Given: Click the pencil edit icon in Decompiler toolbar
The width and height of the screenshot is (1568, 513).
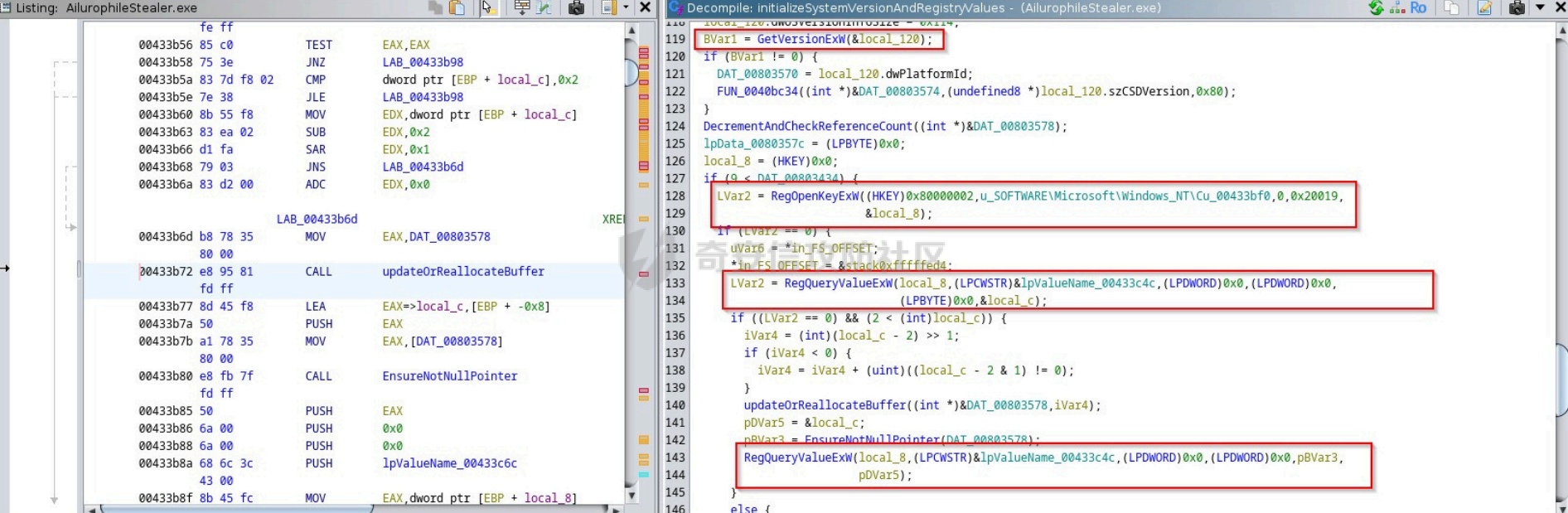Looking at the screenshot, I should (1484, 7).
